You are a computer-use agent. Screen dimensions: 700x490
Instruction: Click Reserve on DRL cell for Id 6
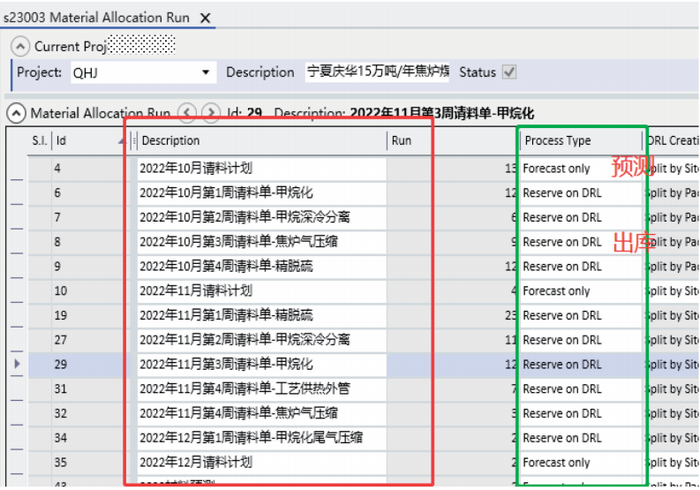578,193
